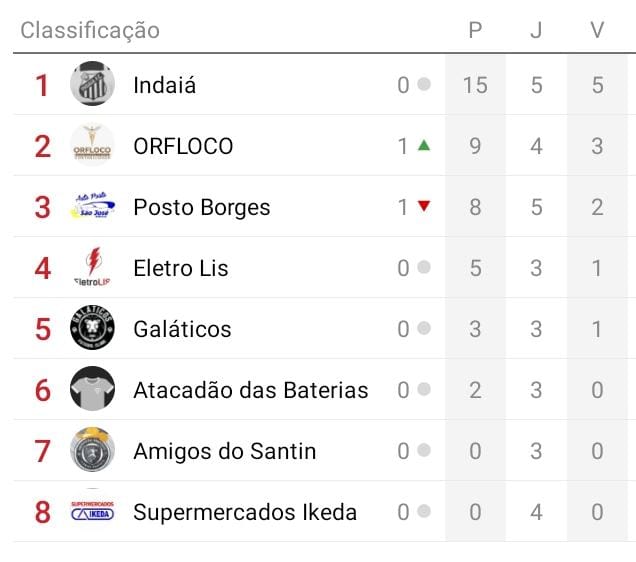Open the Posto Borges team logo

point(92,207)
